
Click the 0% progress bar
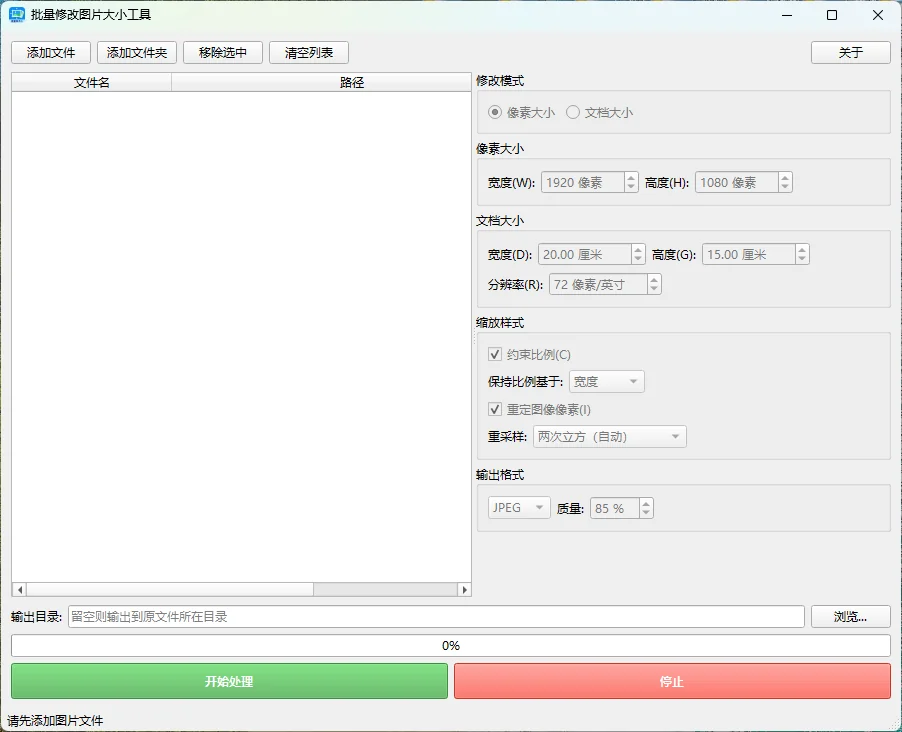point(451,646)
